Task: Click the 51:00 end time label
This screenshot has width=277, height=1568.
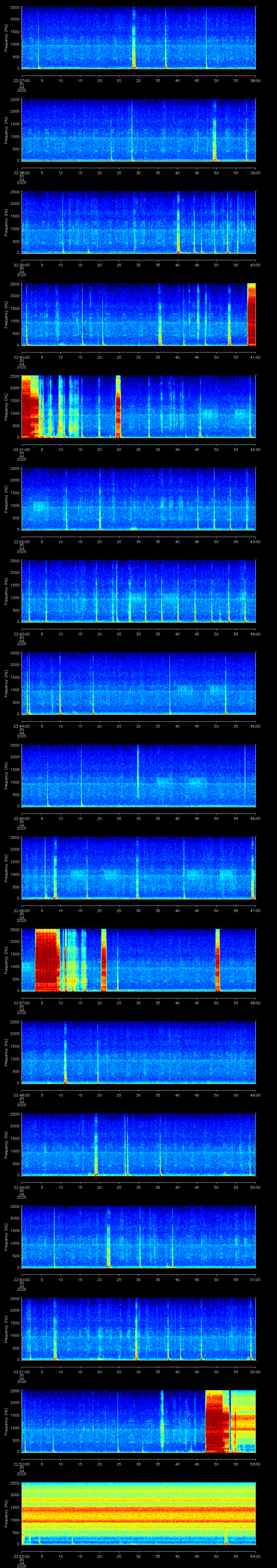Action: [255, 1279]
